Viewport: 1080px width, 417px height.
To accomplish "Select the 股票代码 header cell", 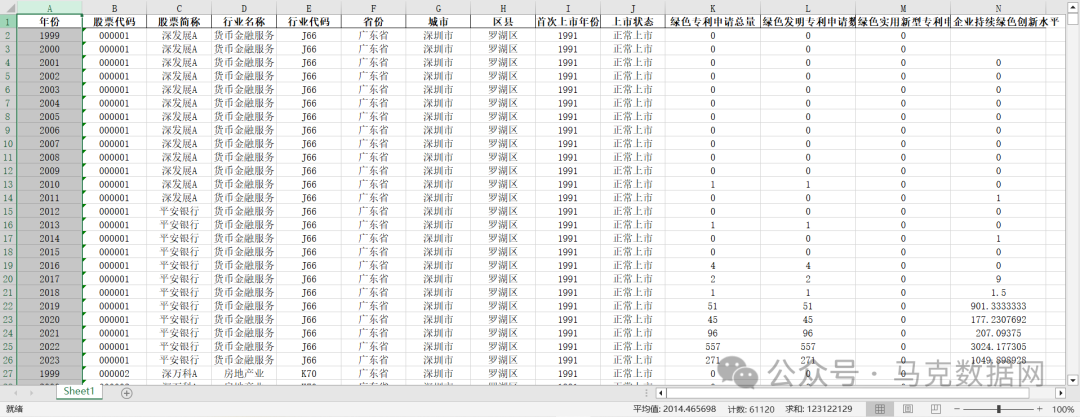I will [x=114, y=22].
